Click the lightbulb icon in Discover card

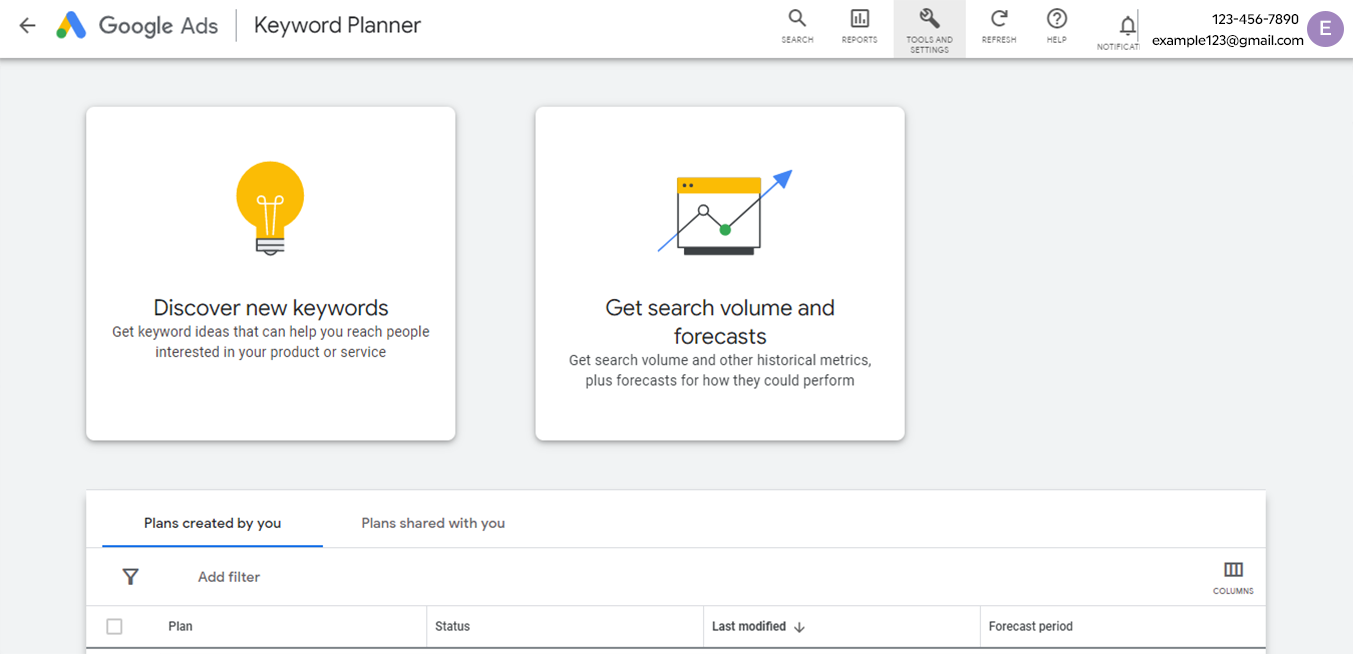(270, 208)
